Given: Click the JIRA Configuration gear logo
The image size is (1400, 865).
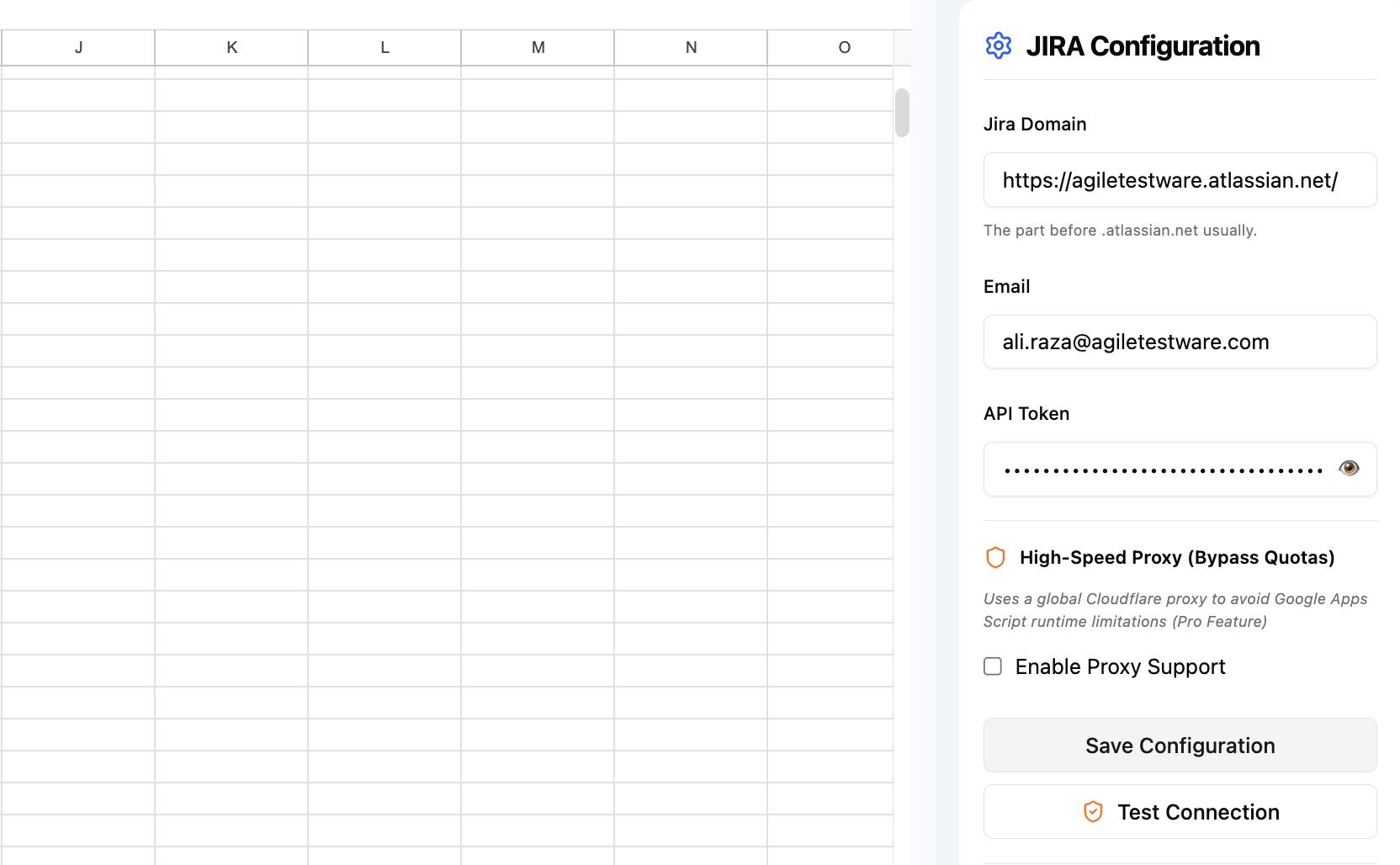Looking at the screenshot, I should [999, 46].
